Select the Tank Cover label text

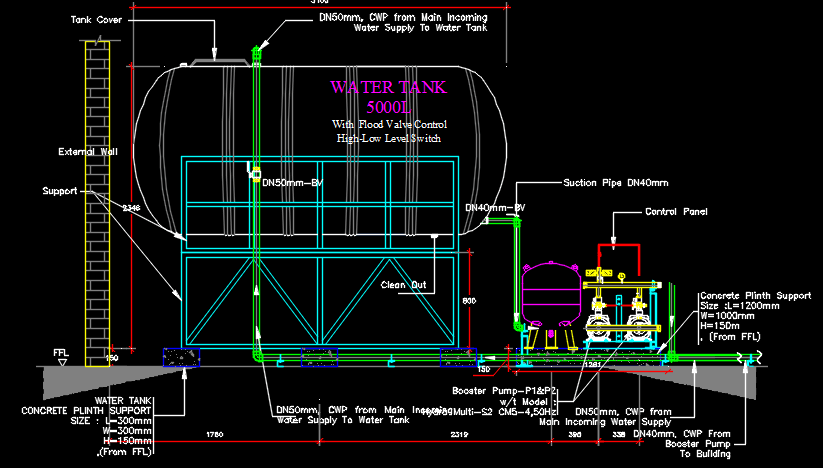coord(96,20)
